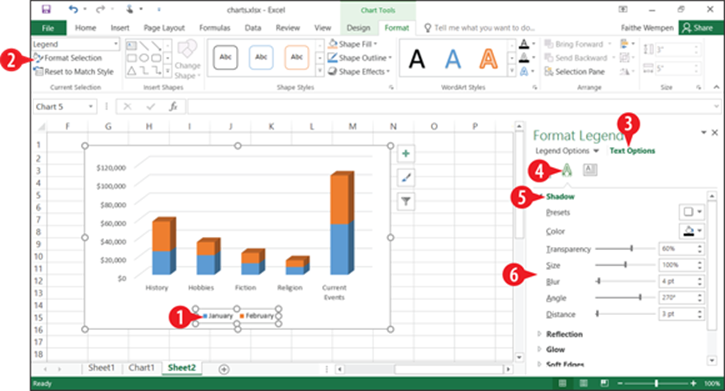Click the Align objects icon in Arrange
Viewport: 725px width, 391px height.
[624, 44]
